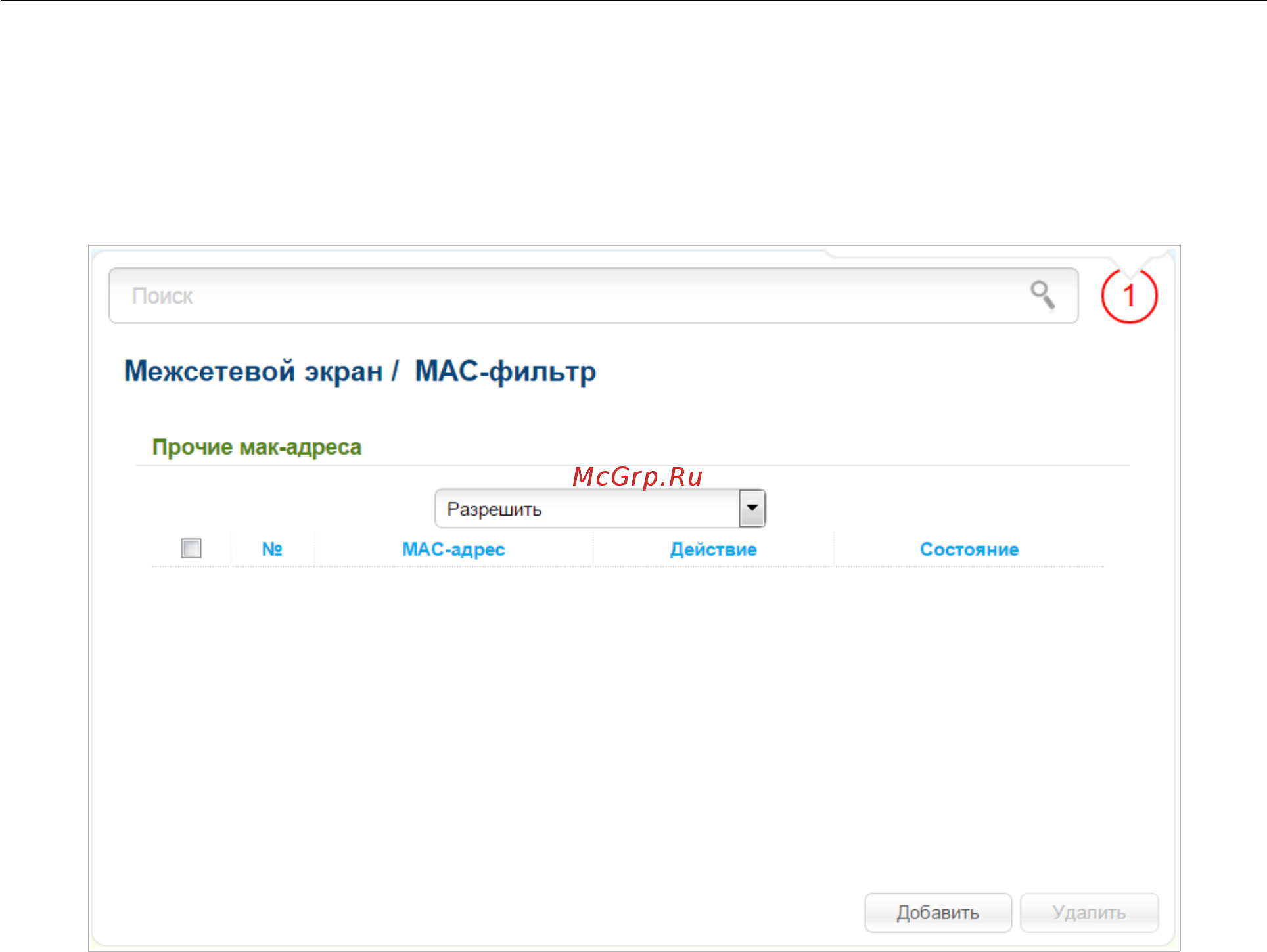
Task: Open the notification counter showing 1
Action: [x=1129, y=296]
